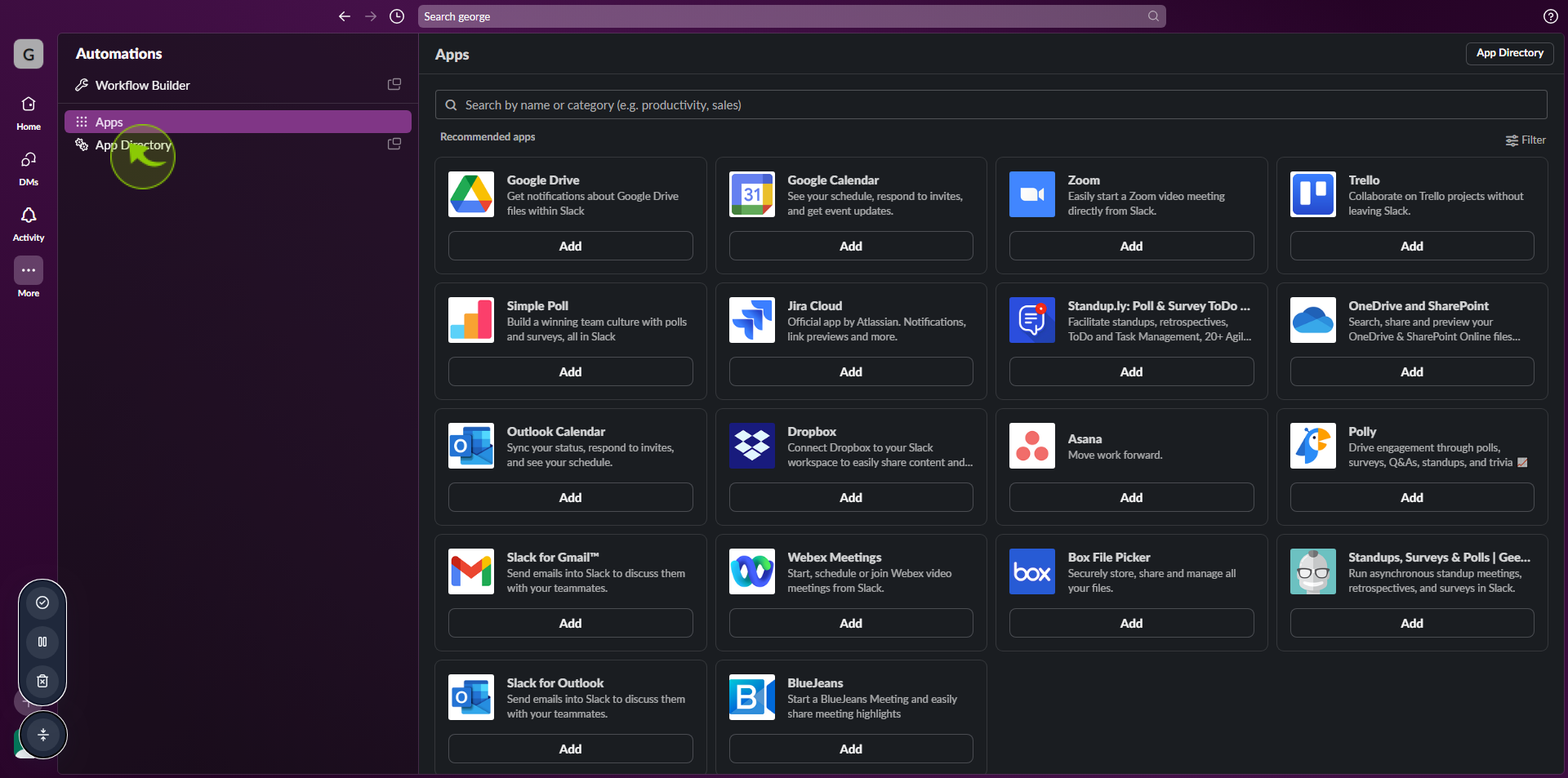Click the Polly app icon
The width and height of the screenshot is (1568, 778).
pyautogui.click(x=1313, y=446)
